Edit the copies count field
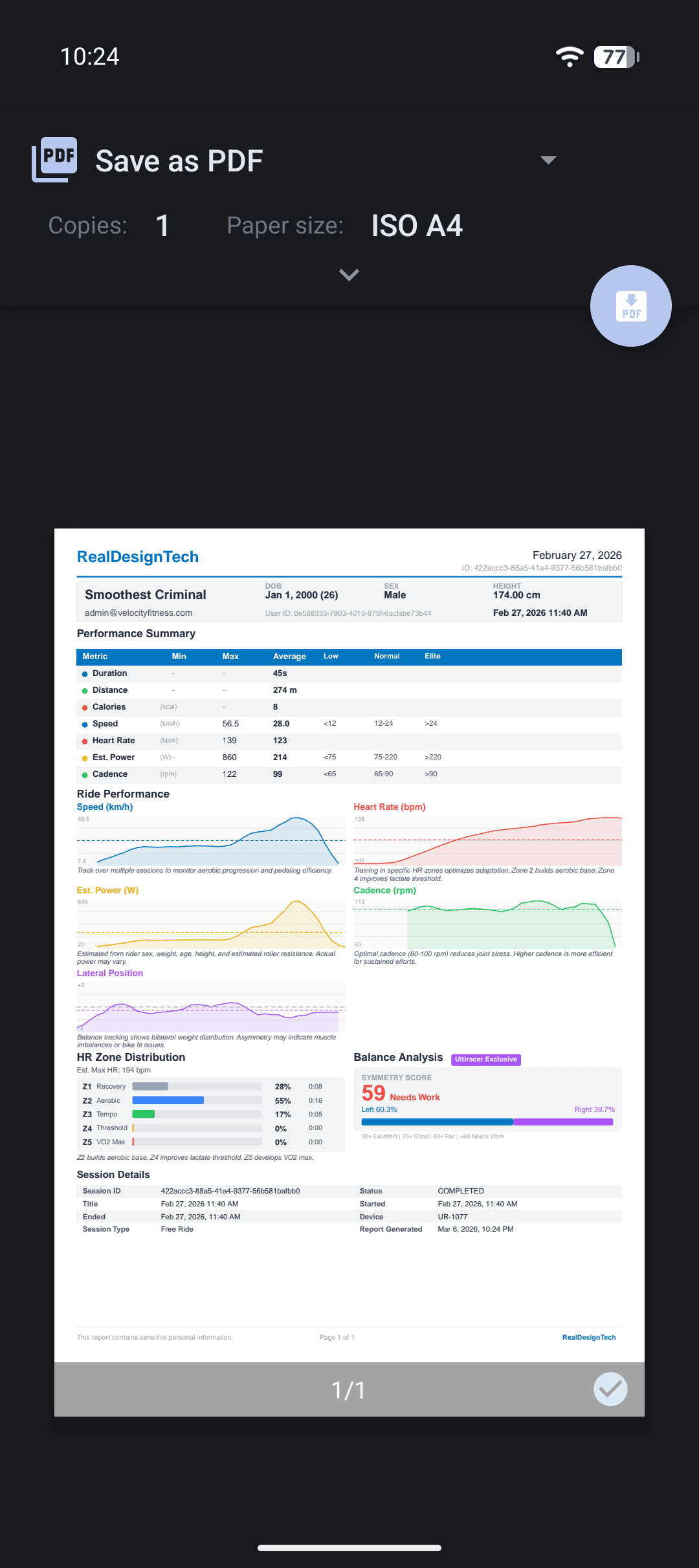 coord(162,226)
